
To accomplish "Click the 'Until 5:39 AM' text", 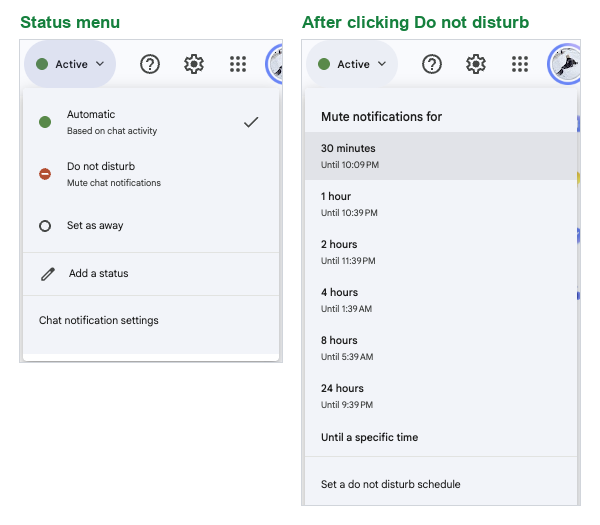I will click(x=347, y=357).
